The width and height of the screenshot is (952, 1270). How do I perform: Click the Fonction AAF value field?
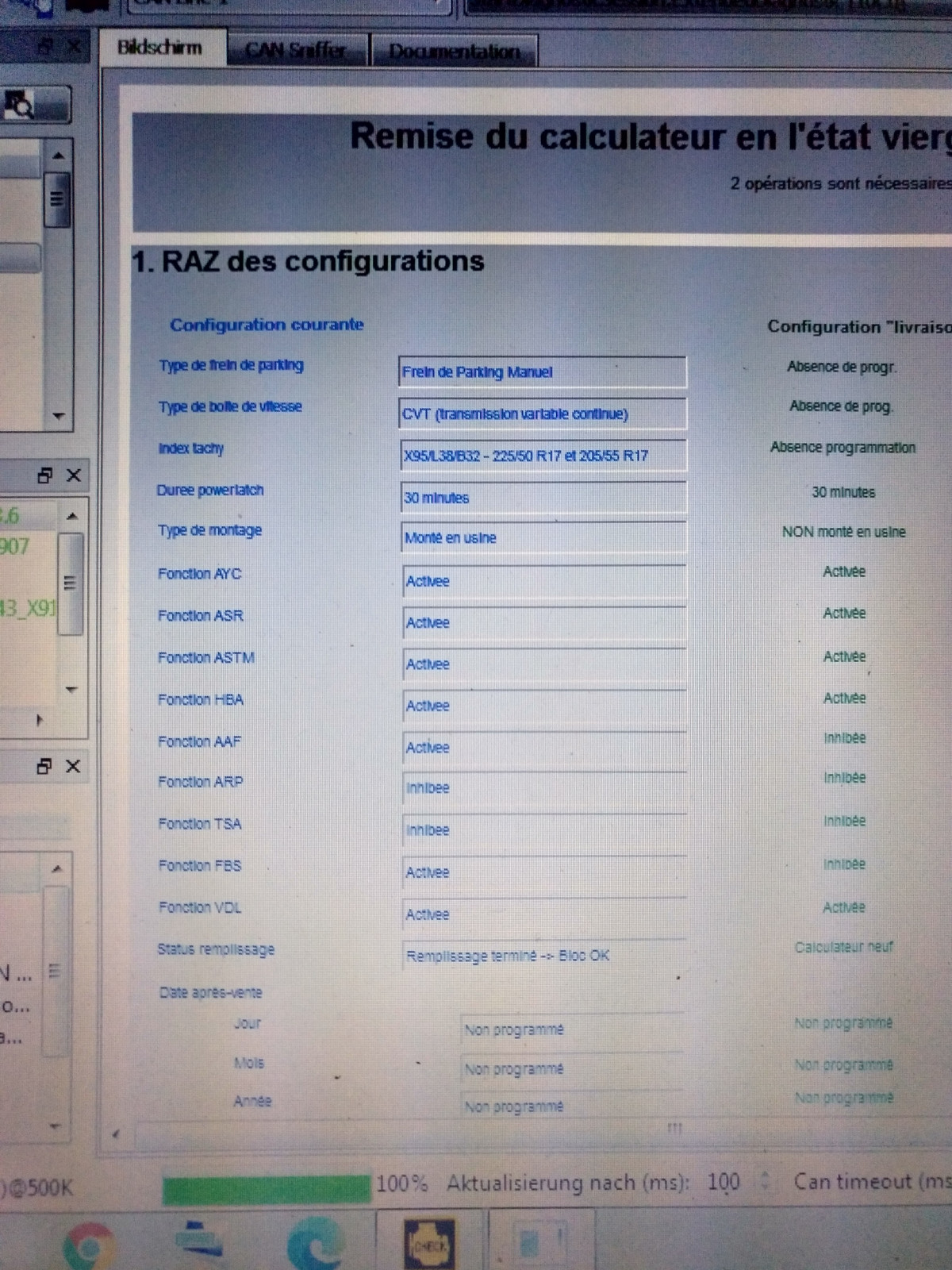click(544, 747)
